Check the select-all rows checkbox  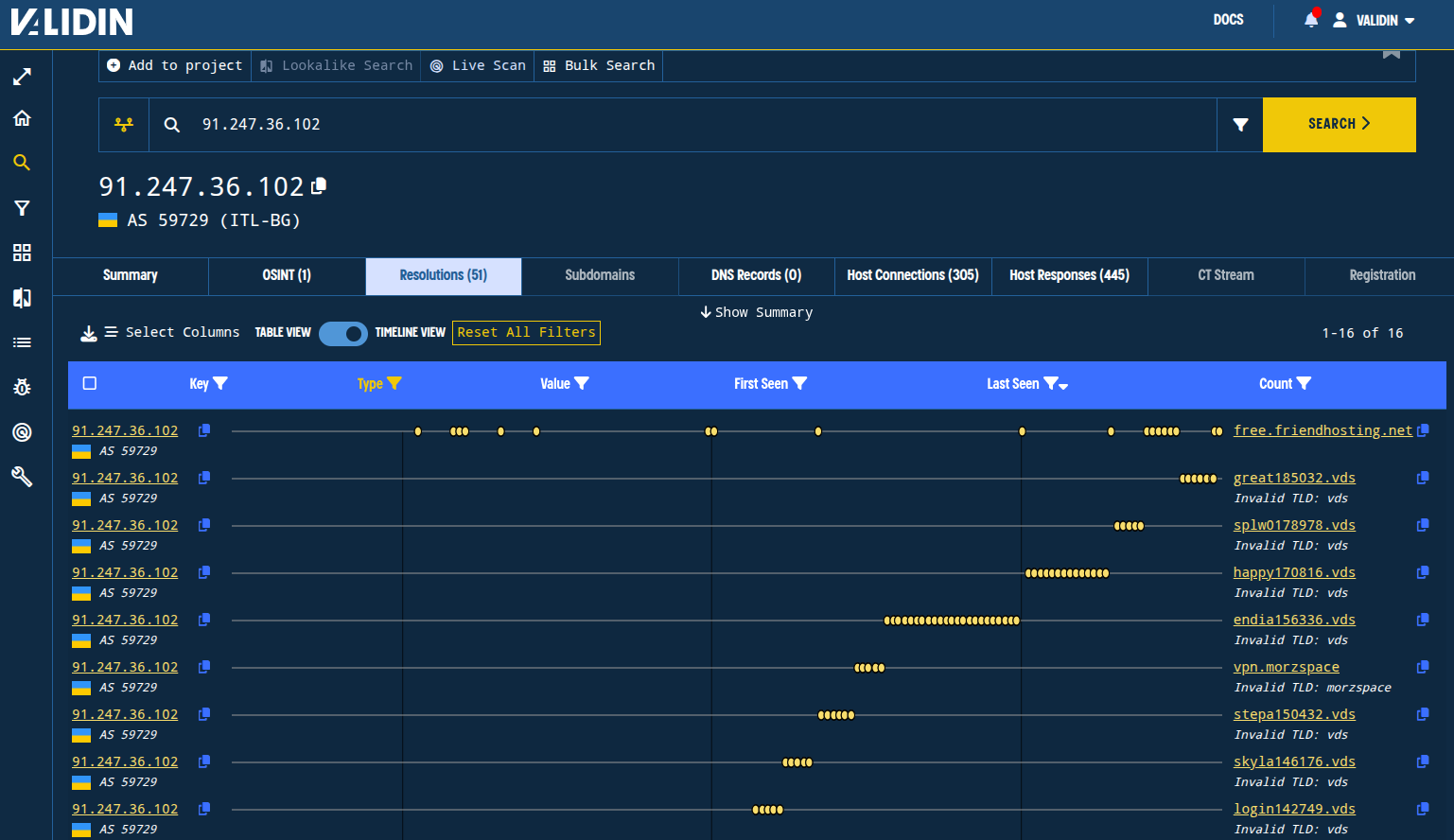point(90,383)
